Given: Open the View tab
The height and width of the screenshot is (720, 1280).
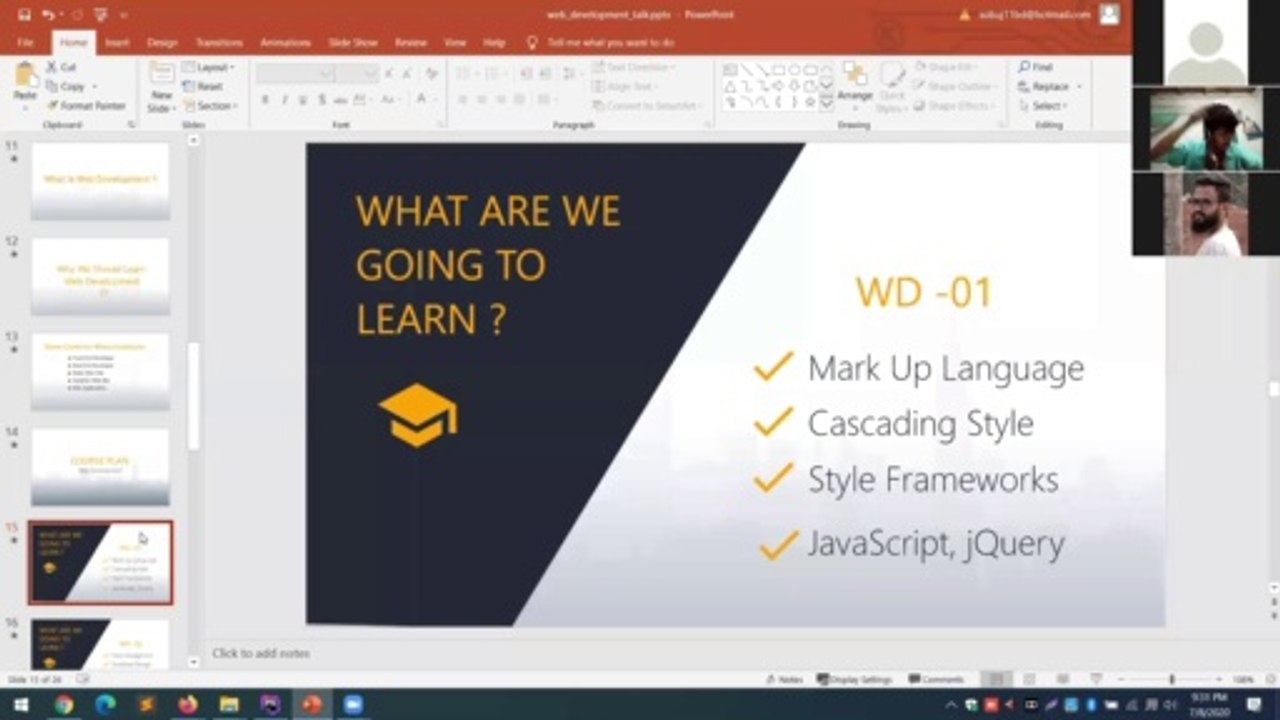Looking at the screenshot, I should coord(455,43).
